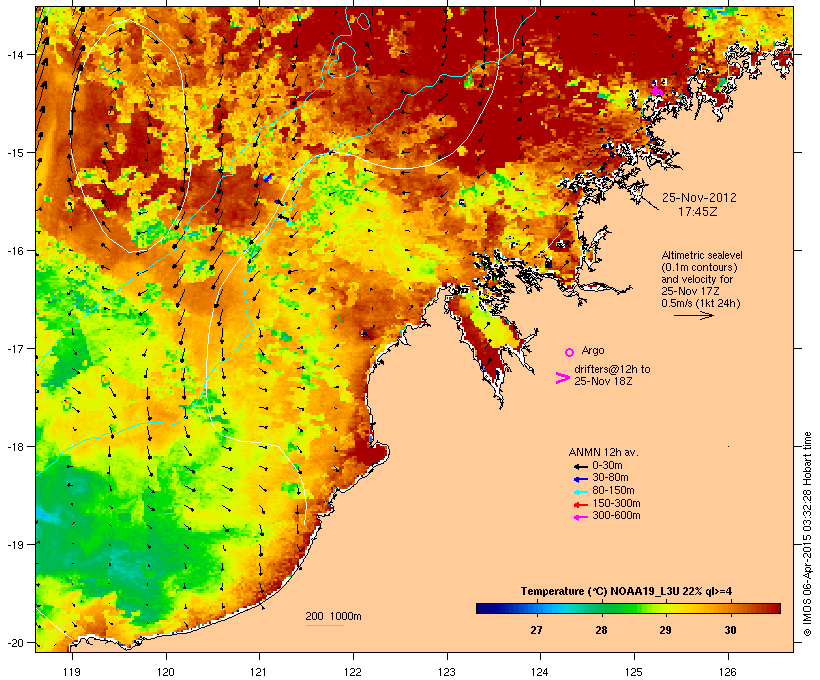This screenshot has width=820, height=680.
Task: Click the magenta 300-600m arrow icon
Action: [580, 517]
